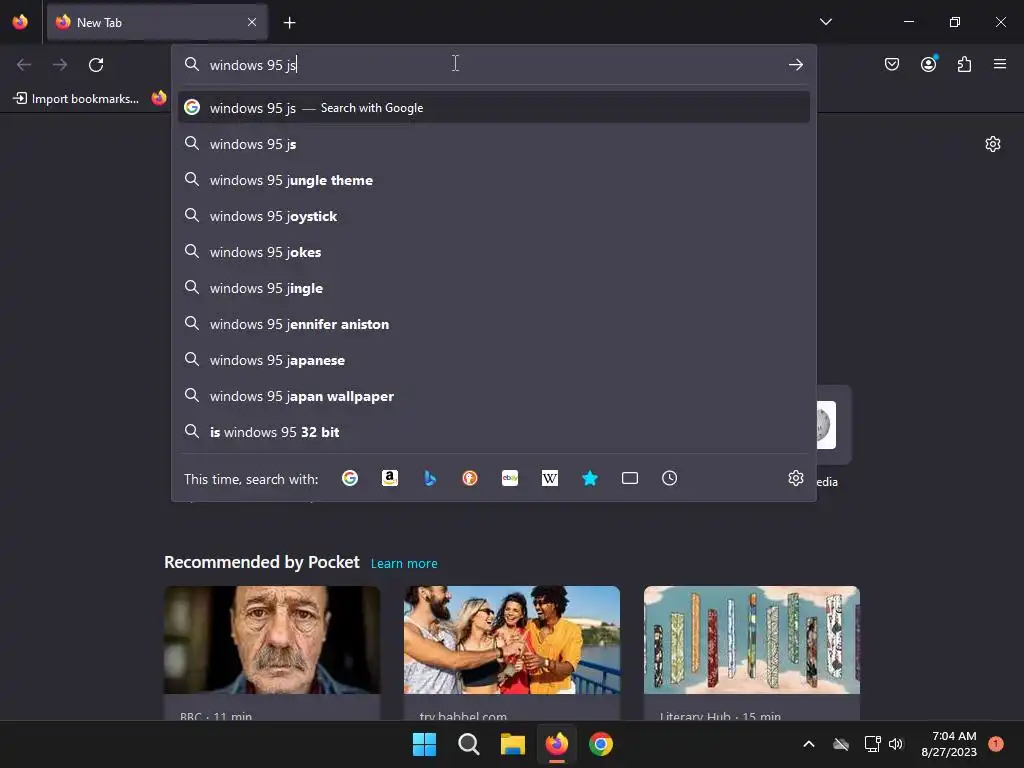1024x768 pixels.
Task: Search this time with Google icon
Action: click(350, 479)
